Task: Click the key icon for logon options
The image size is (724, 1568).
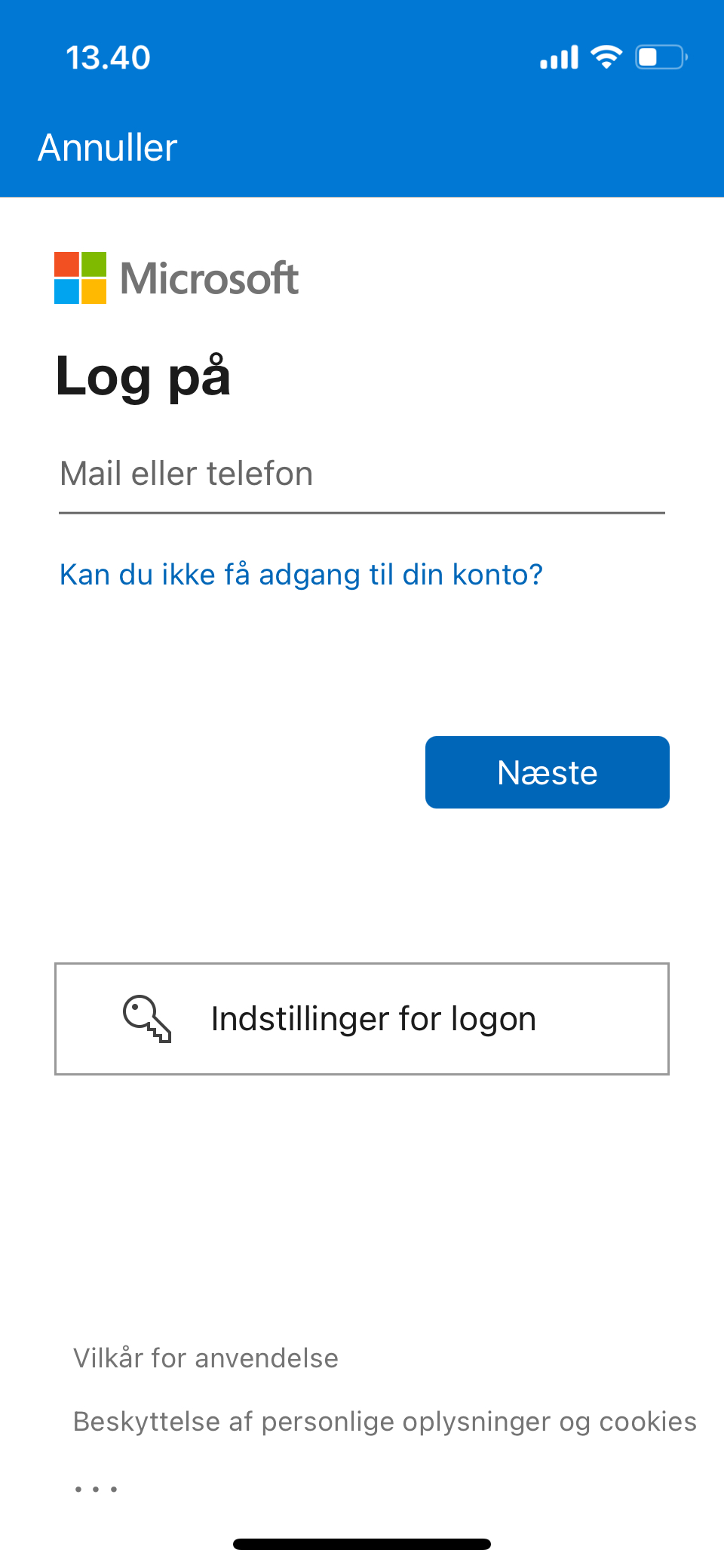Action: pos(148,1019)
